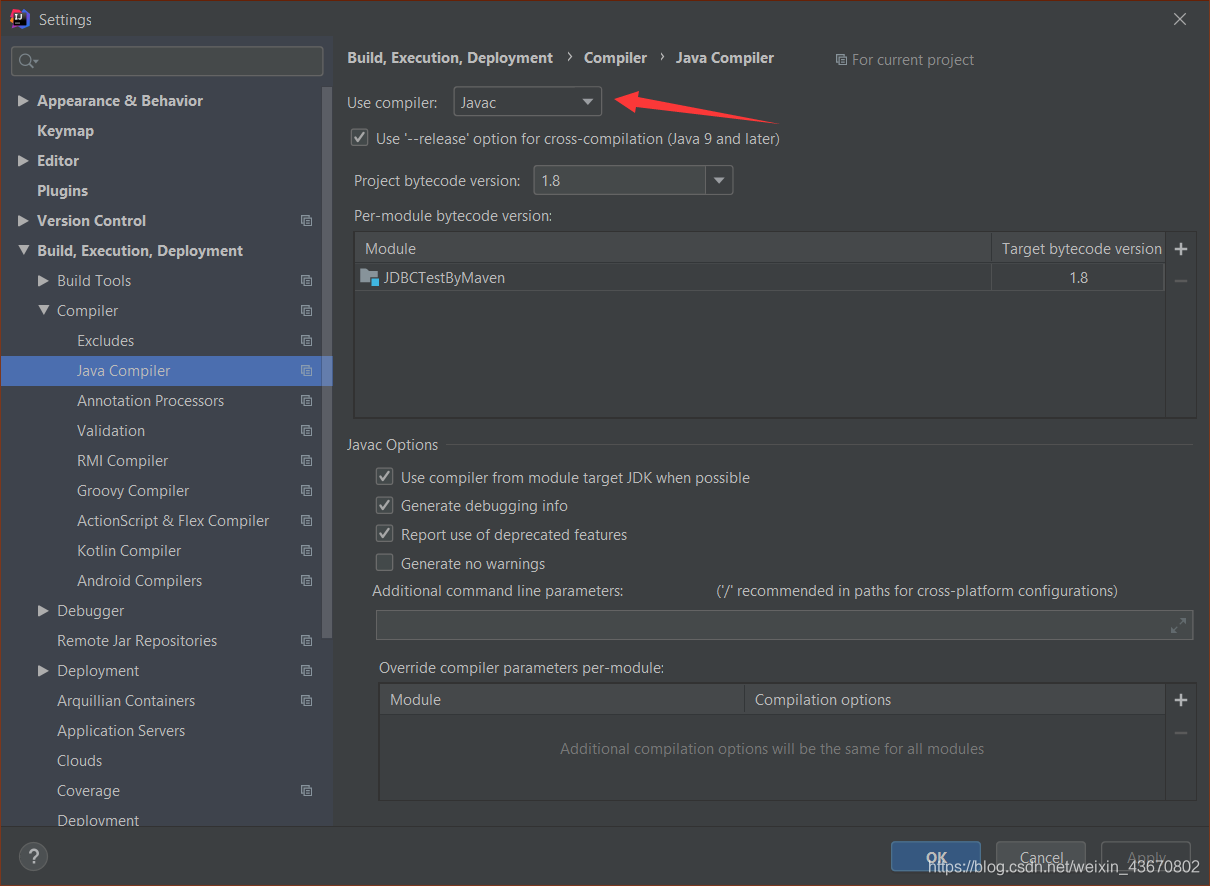This screenshot has width=1210, height=886.
Task: Click the project-level icon beside Arquillian Containers
Action: pos(306,701)
